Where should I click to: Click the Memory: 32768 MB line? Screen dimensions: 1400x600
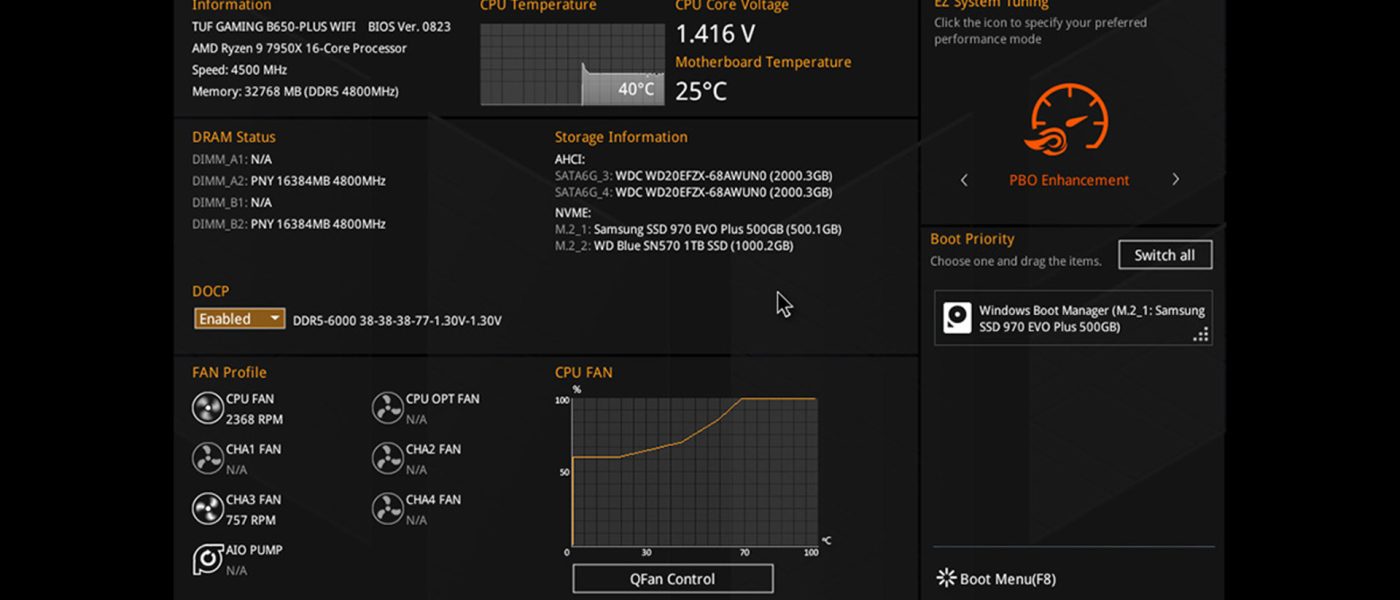click(x=295, y=92)
